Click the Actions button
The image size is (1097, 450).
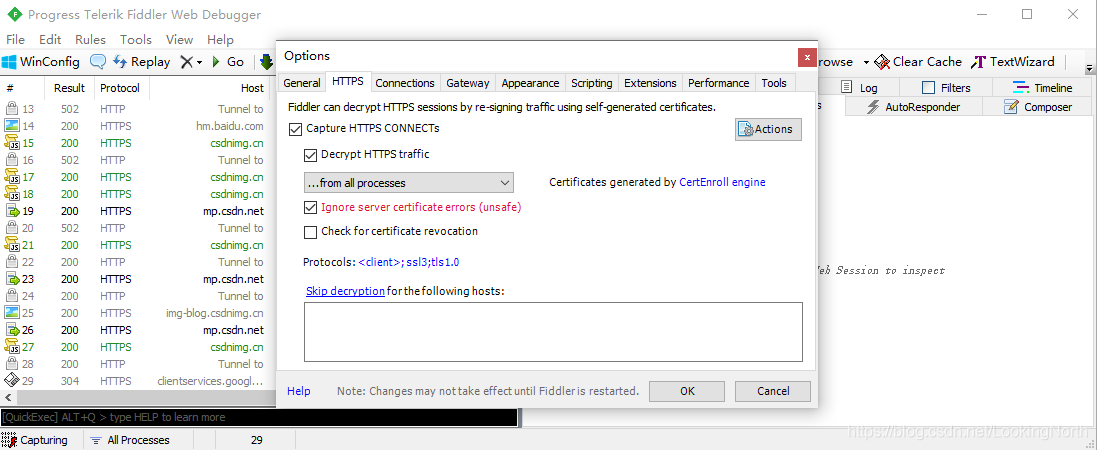tap(768, 129)
